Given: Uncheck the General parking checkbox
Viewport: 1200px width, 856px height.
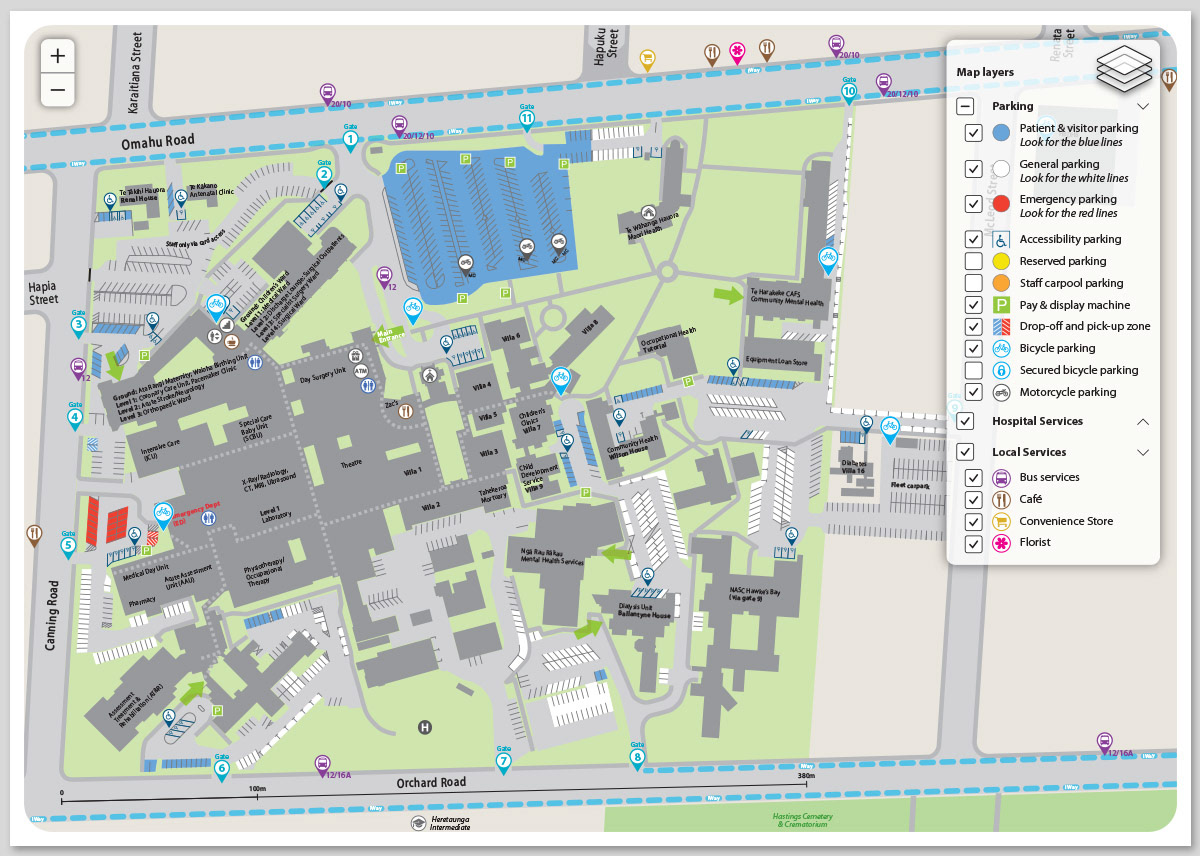Looking at the screenshot, I should point(973,169).
